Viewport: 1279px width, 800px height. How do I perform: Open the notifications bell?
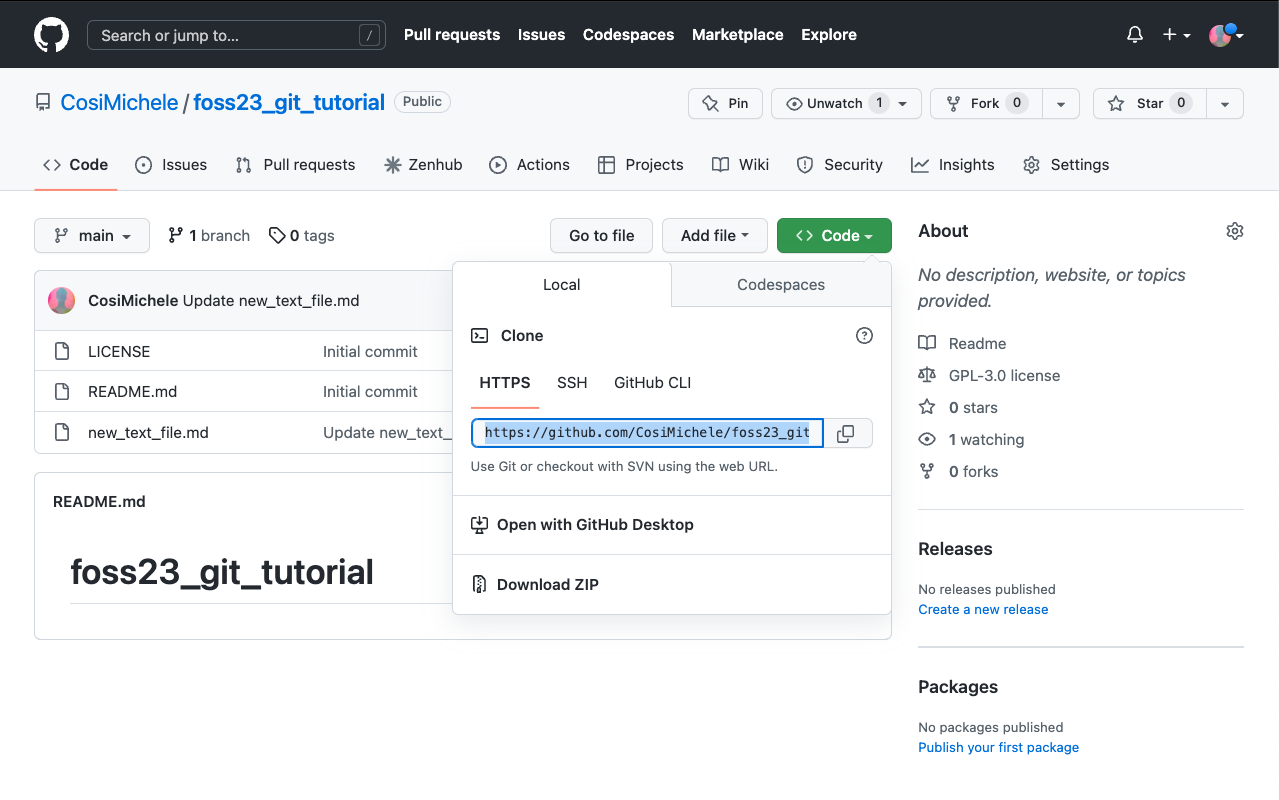click(1135, 35)
